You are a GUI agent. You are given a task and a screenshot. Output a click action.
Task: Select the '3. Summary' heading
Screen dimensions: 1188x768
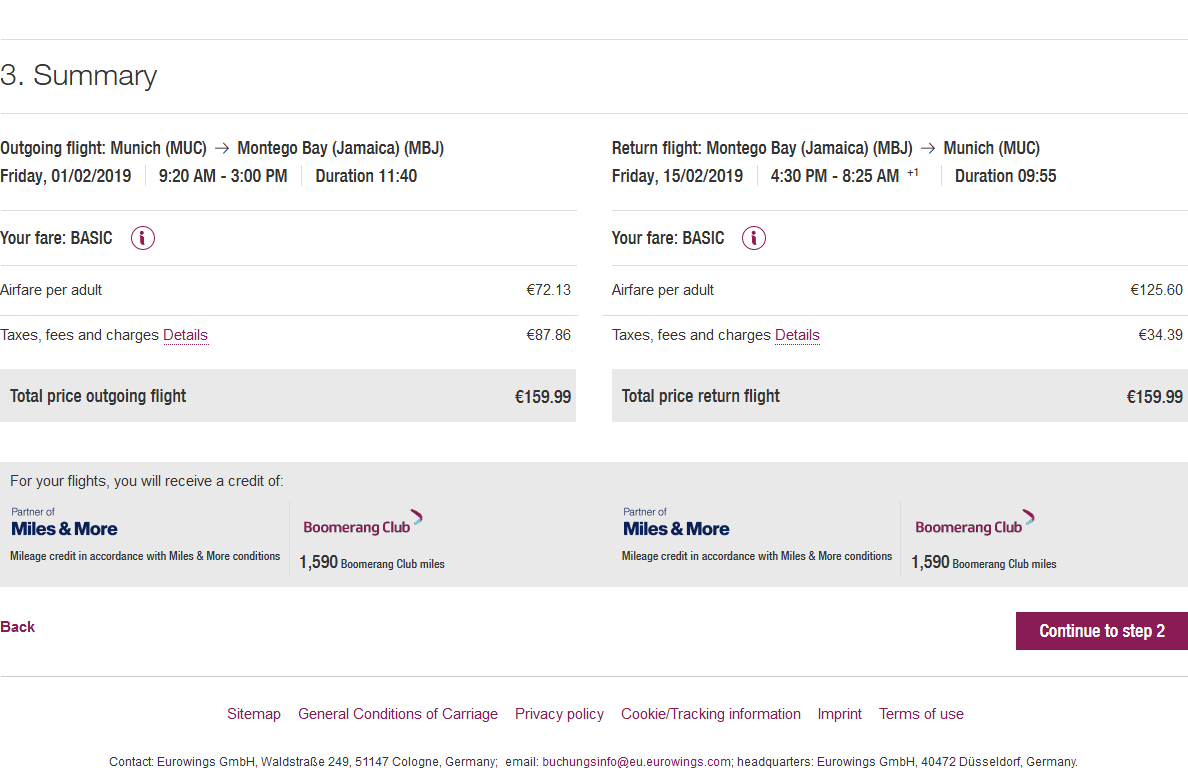79,75
